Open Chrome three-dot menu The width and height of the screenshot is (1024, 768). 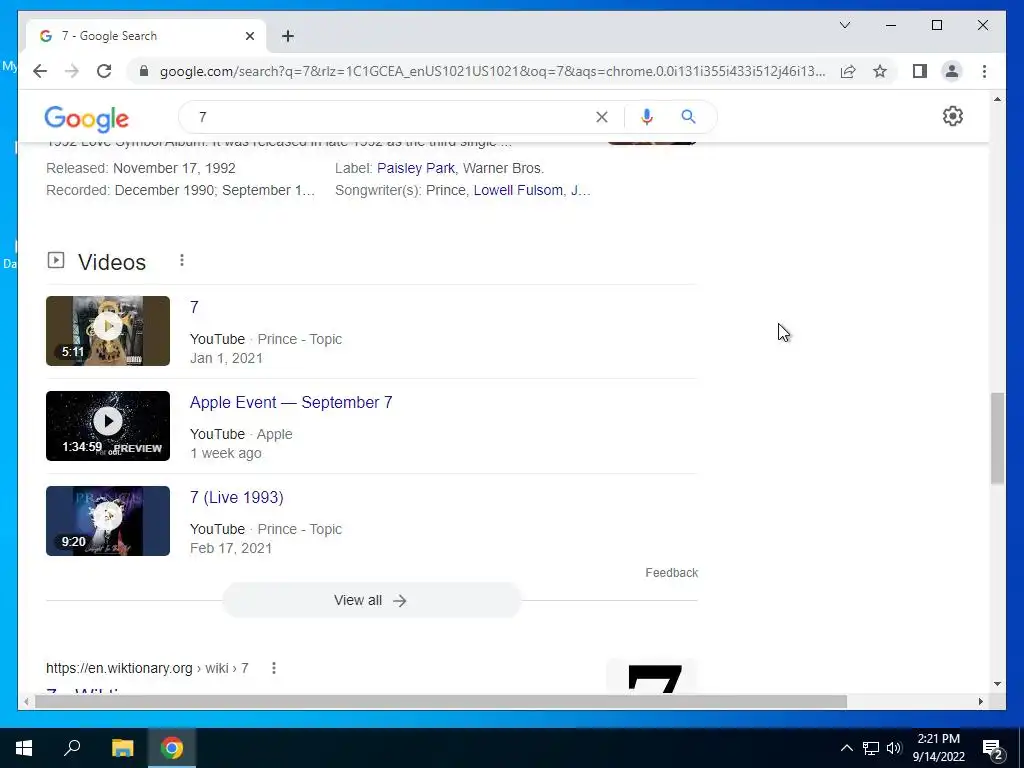pyautogui.click(x=984, y=71)
